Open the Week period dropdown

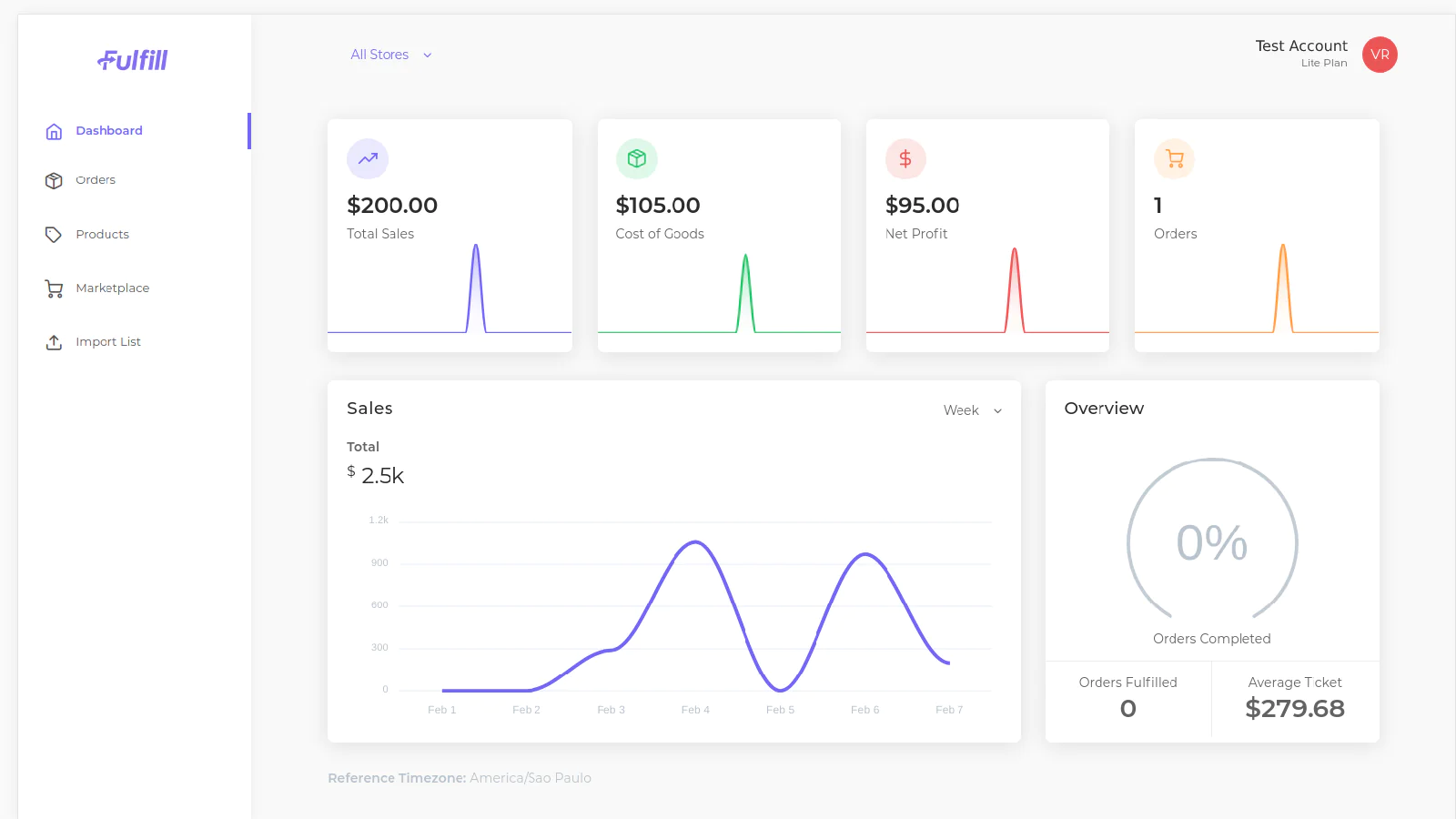point(972,410)
